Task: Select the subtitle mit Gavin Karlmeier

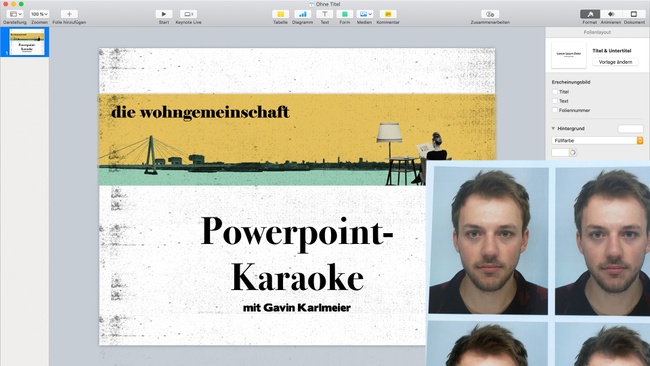Action: pyautogui.click(x=297, y=308)
